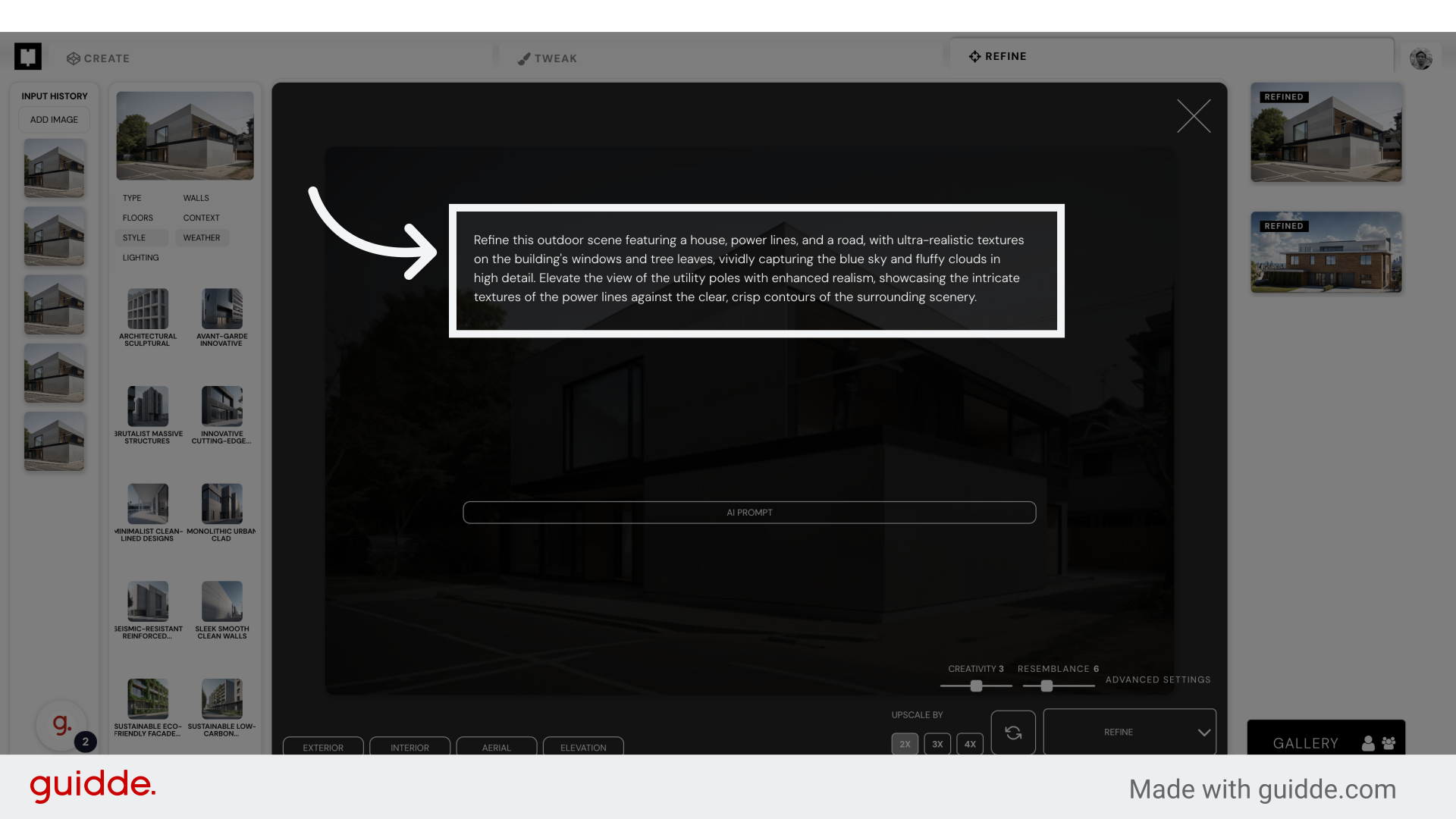Open the Weather category options
This screenshot has height=819, width=1456.
tap(202, 237)
